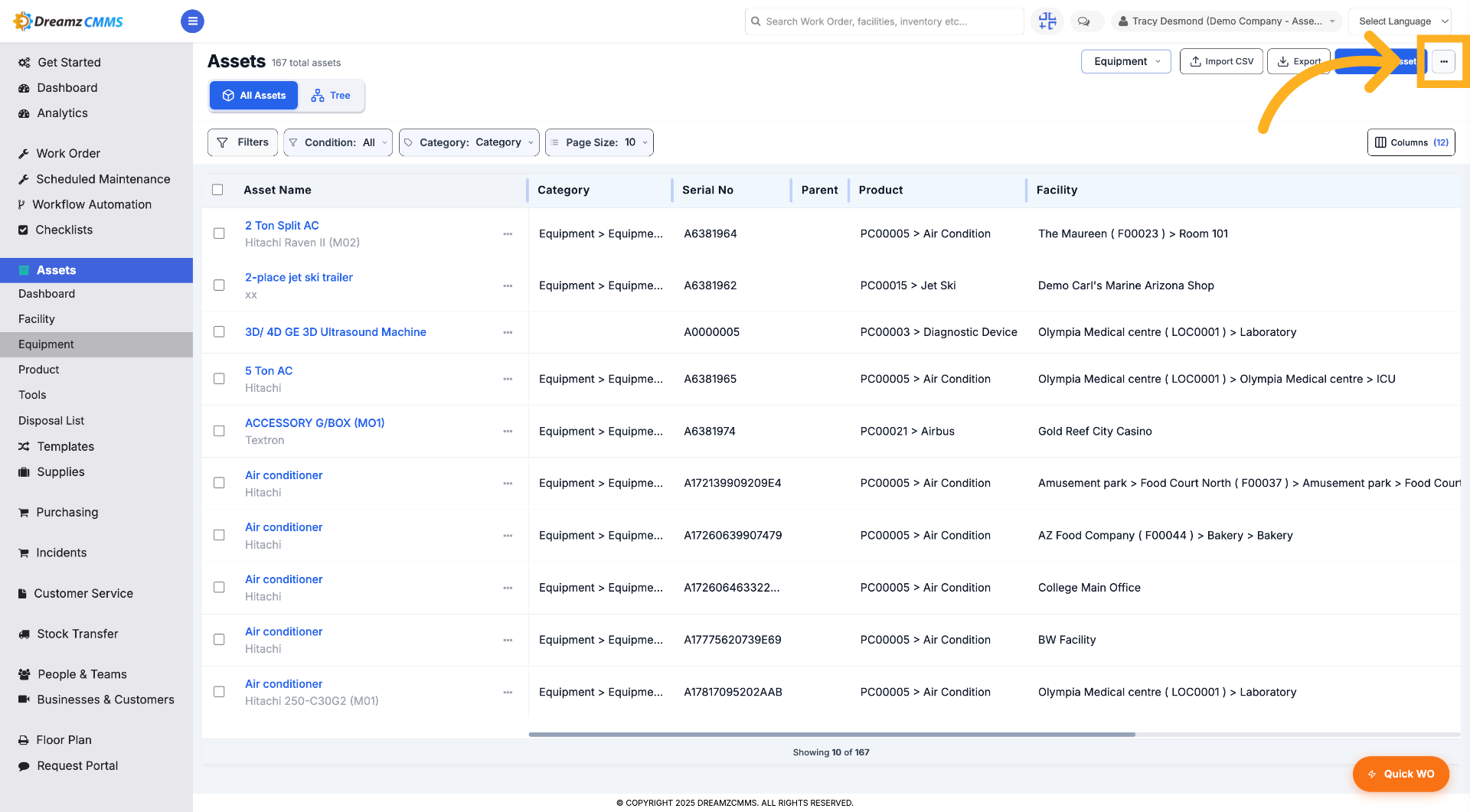Open row actions for 3D/4D GE Ultrasound Machine
Screen dimensions: 1470x812
tap(508, 333)
